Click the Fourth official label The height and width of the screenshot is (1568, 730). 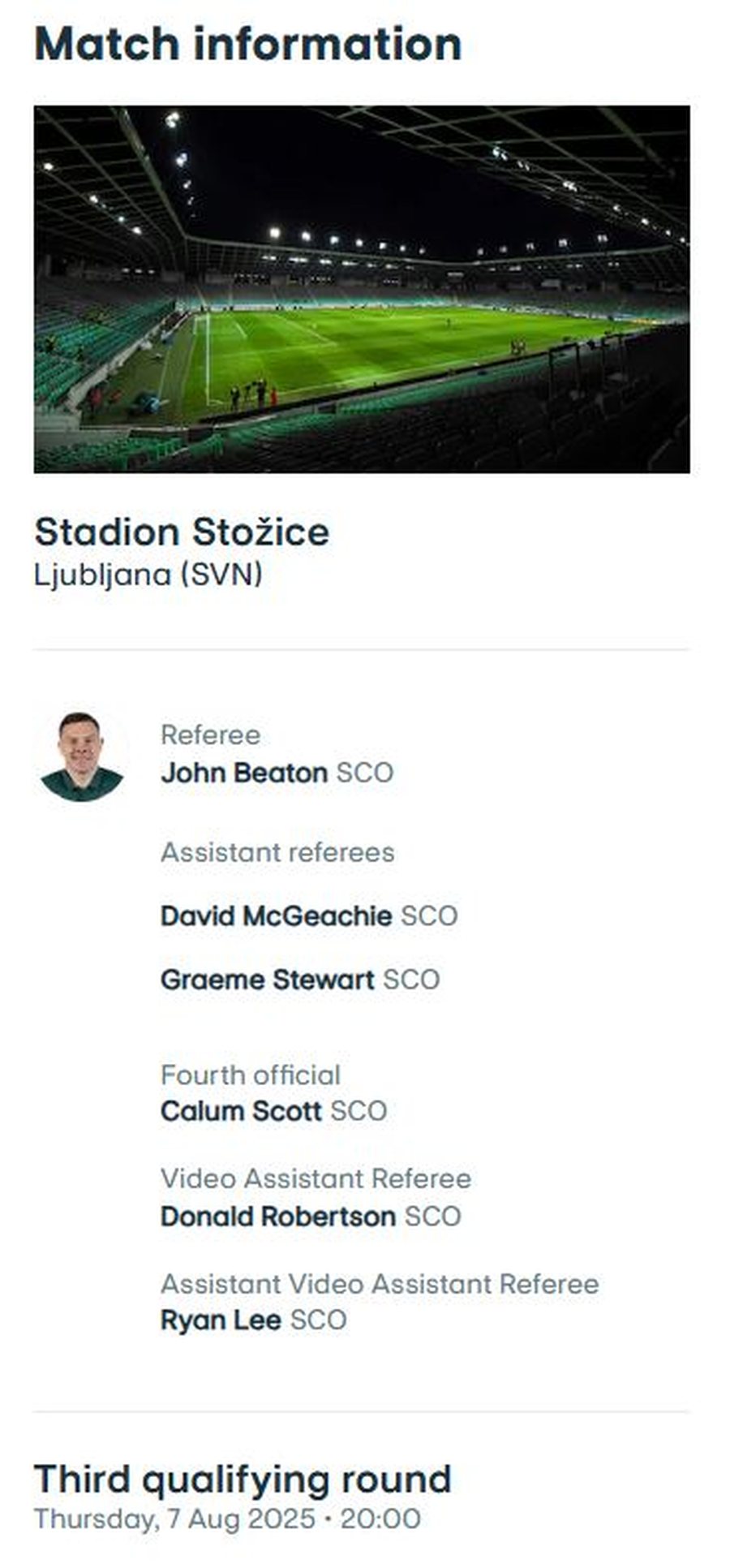tap(251, 1075)
